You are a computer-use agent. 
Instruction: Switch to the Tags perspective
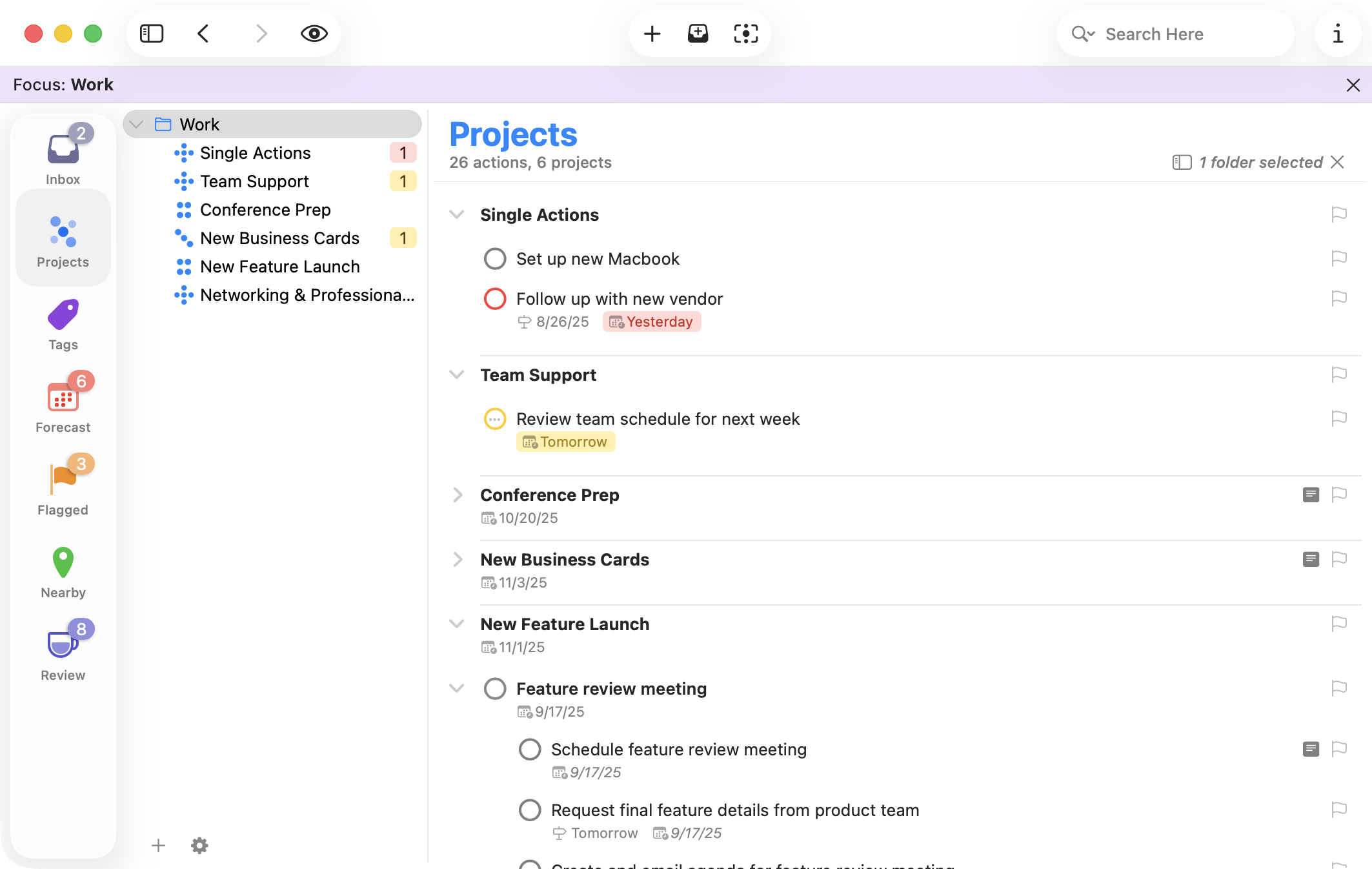pos(63,325)
